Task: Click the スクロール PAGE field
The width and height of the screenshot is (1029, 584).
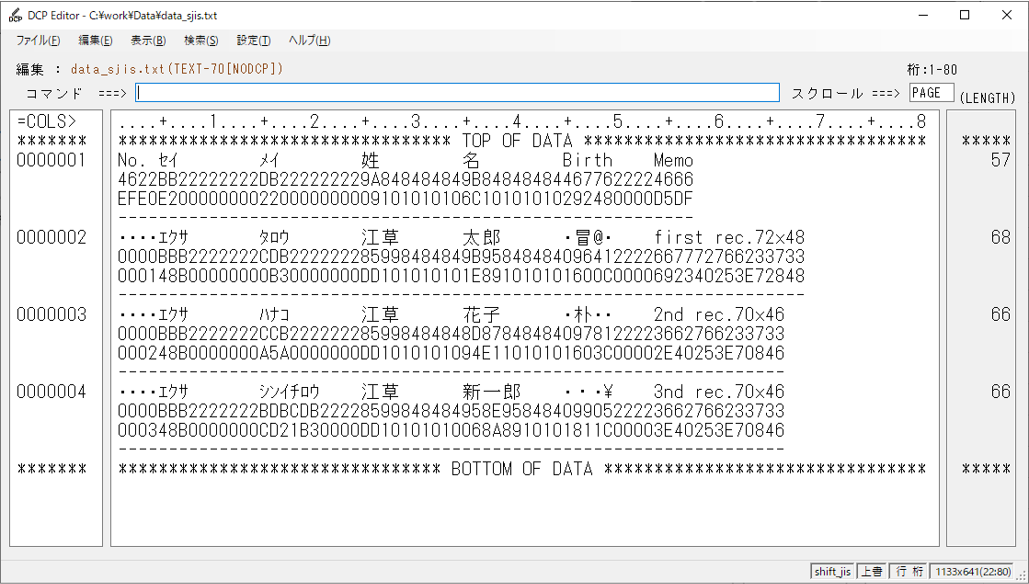Action: [x=931, y=93]
